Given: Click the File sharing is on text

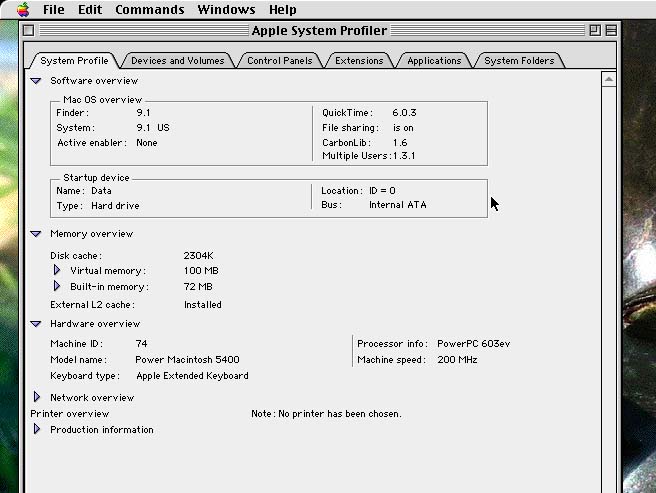Looking at the screenshot, I should tap(403, 128).
